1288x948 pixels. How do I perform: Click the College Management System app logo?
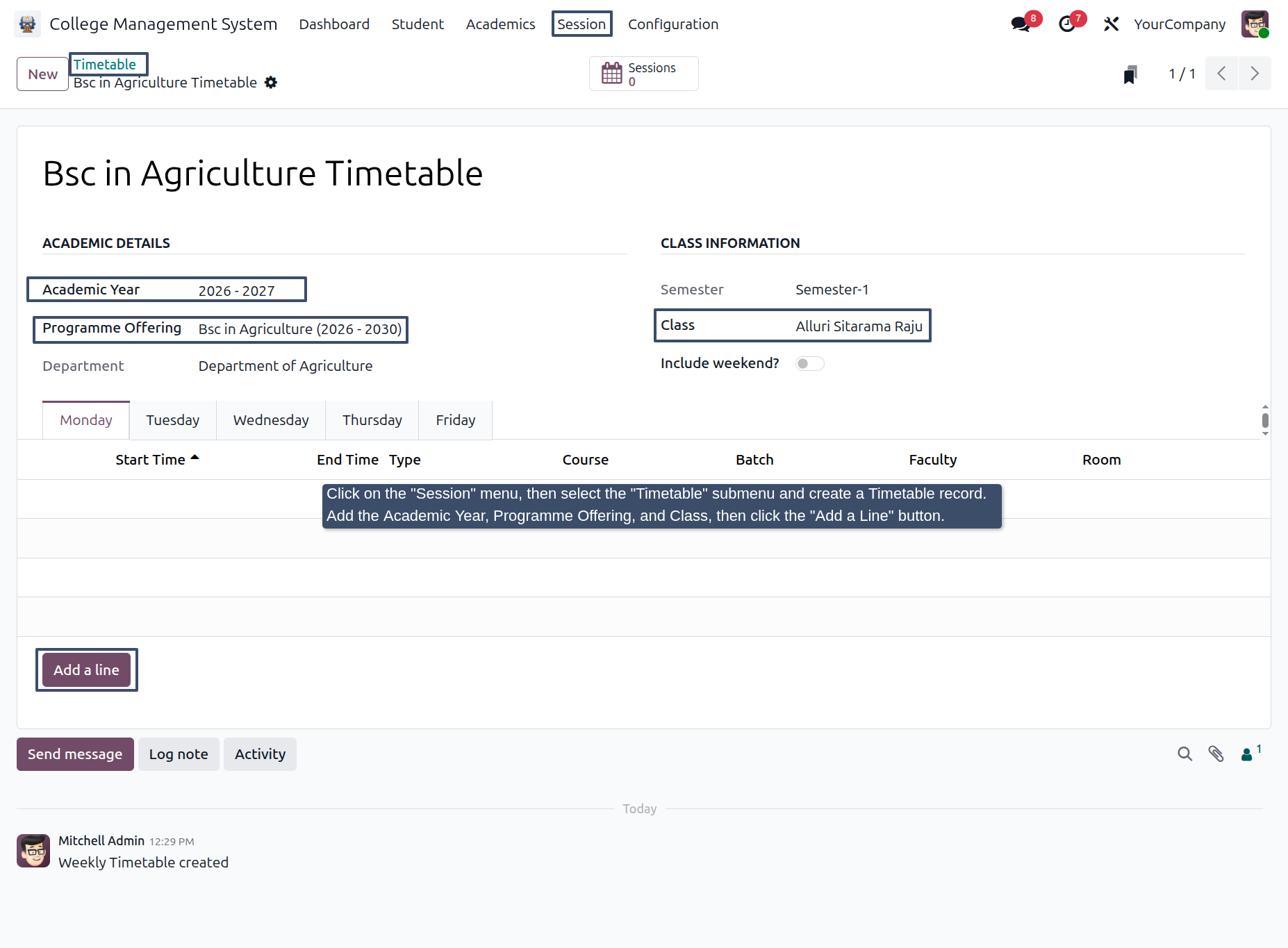pos(27,24)
